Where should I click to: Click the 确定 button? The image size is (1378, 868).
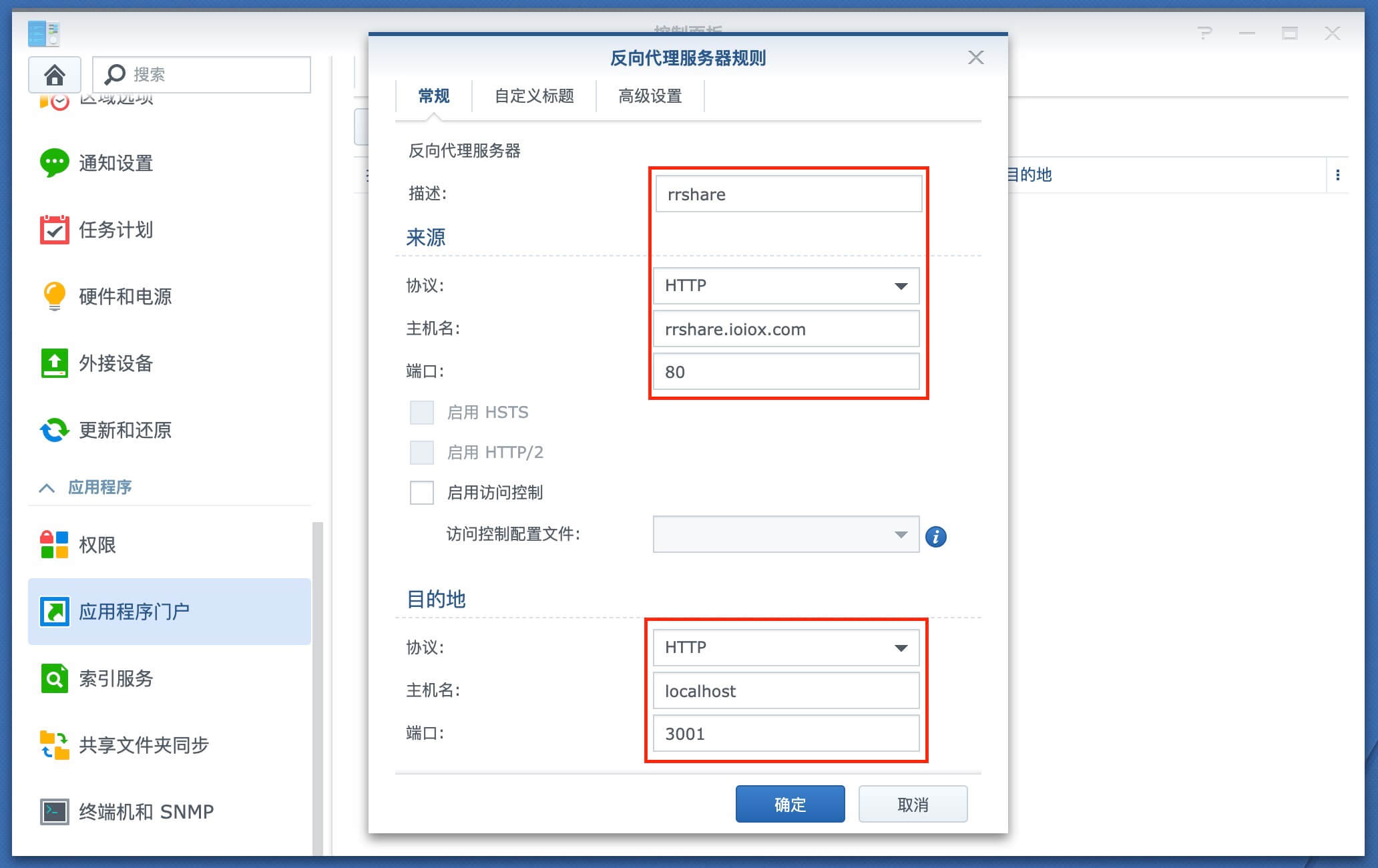(790, 804)
